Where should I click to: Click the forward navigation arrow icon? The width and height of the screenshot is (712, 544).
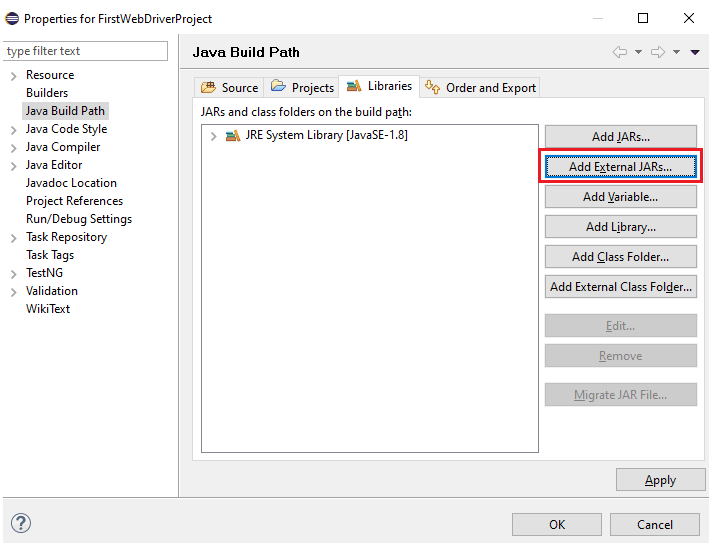(655, 52)
